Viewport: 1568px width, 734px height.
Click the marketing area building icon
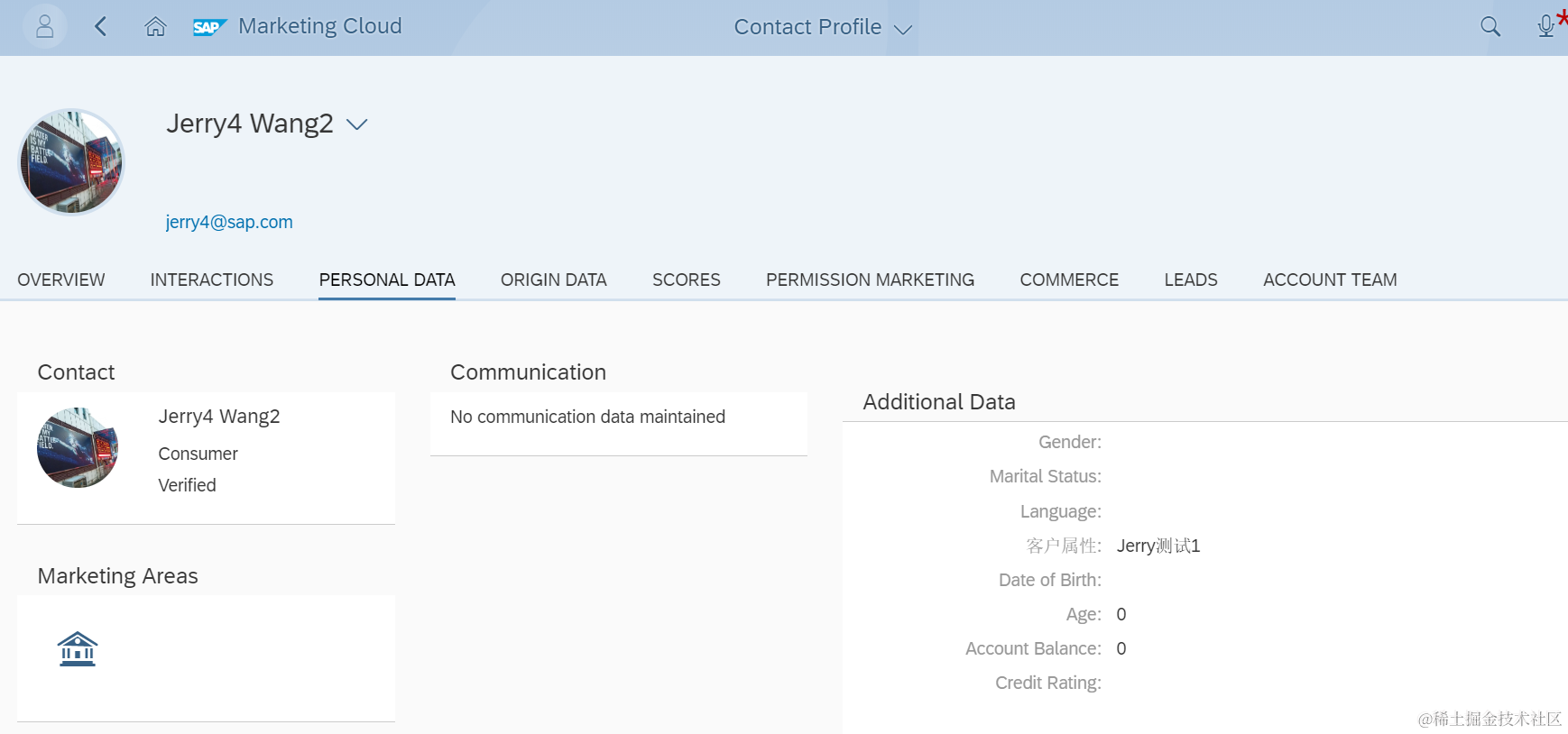(x=78, y=648)
